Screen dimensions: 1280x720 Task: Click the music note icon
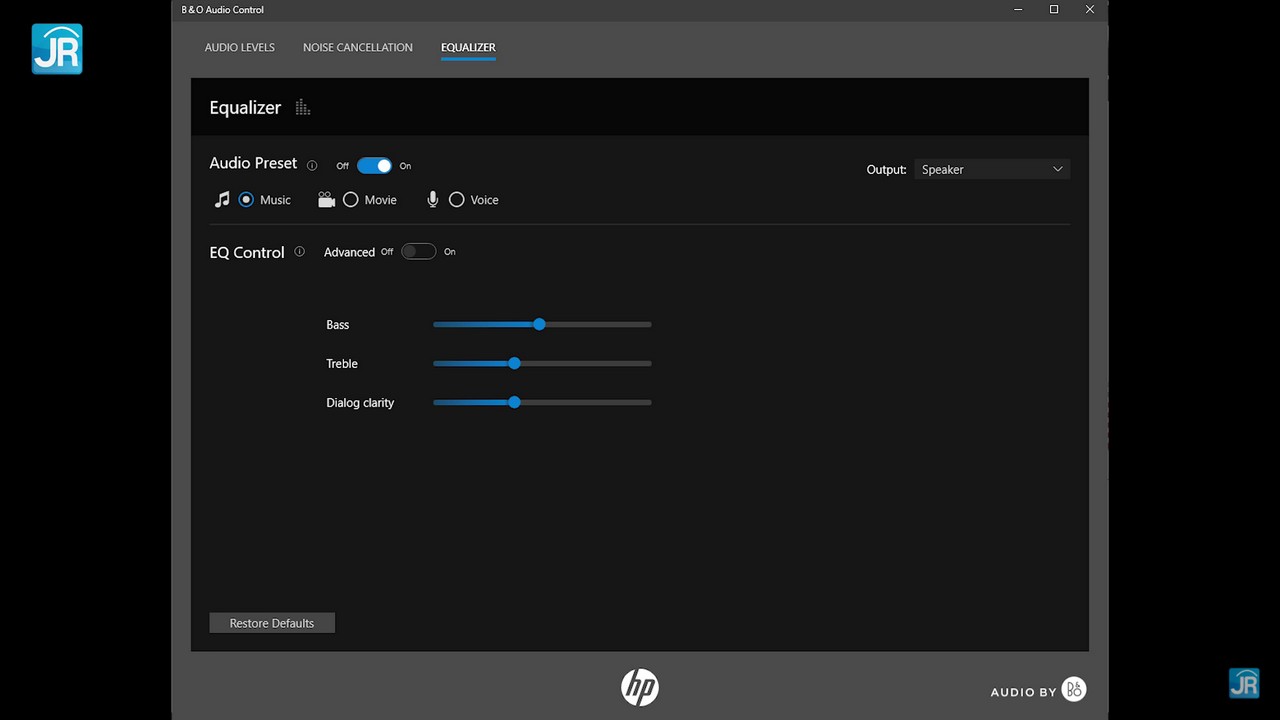pos(222,200)
